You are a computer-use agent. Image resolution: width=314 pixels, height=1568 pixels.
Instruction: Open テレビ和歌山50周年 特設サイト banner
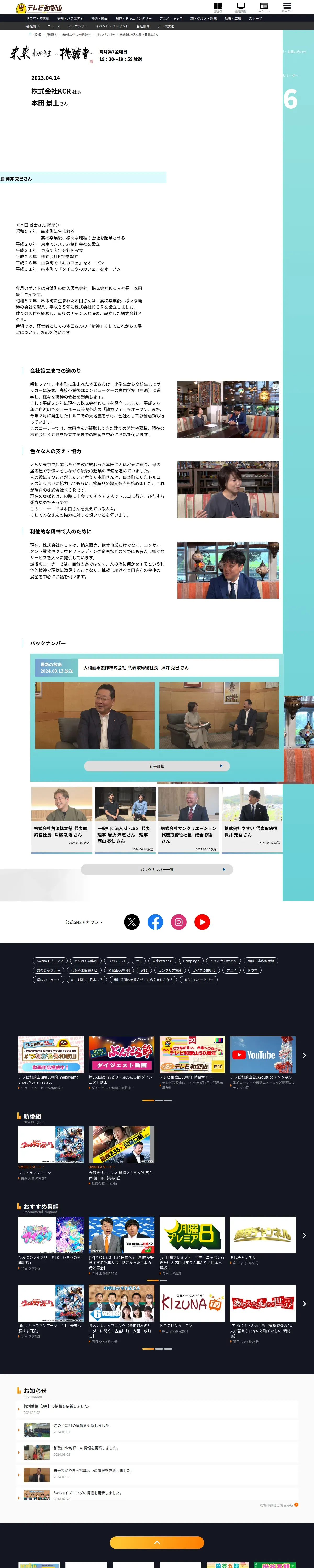(192, 1054)
